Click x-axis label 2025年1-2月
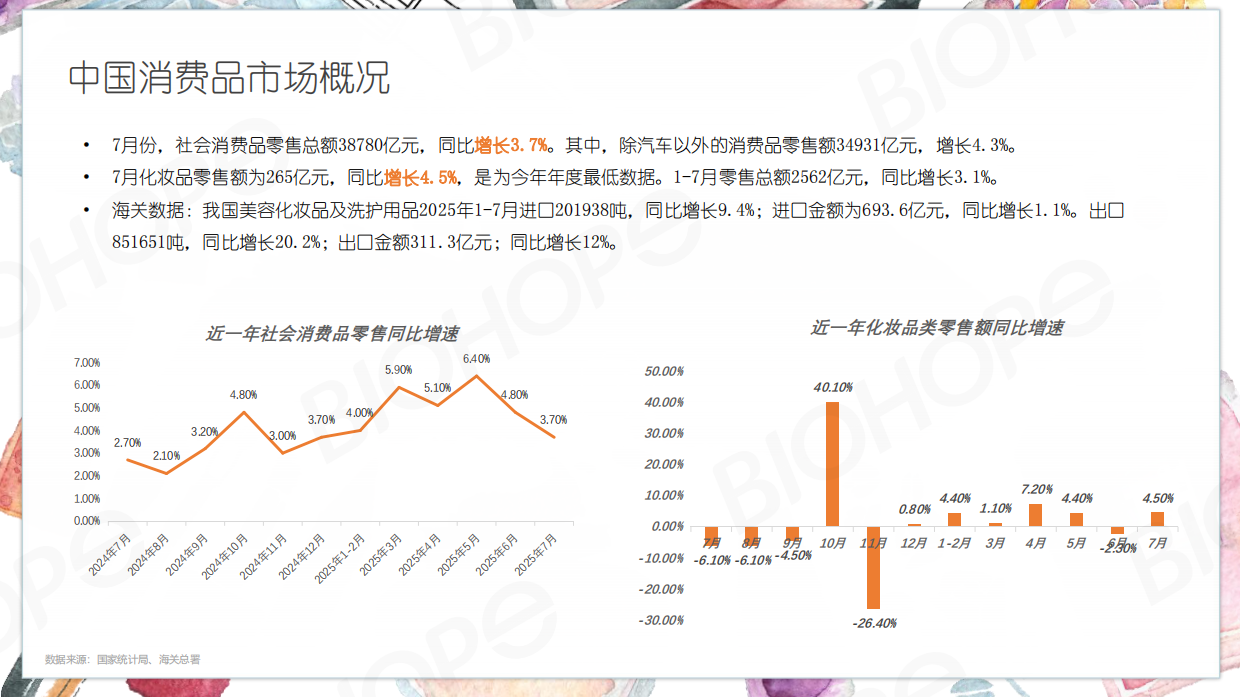 click(341, 557)
